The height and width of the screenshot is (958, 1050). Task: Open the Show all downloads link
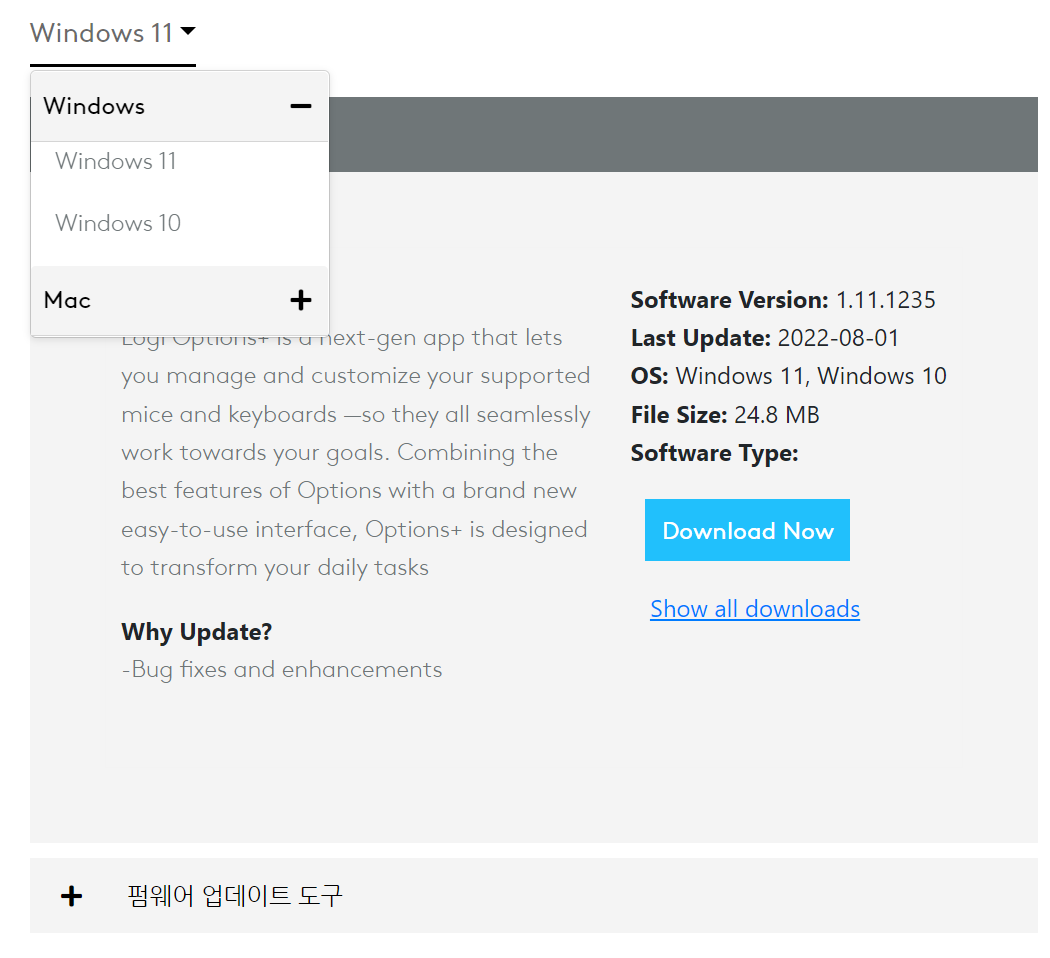[755, 609]
